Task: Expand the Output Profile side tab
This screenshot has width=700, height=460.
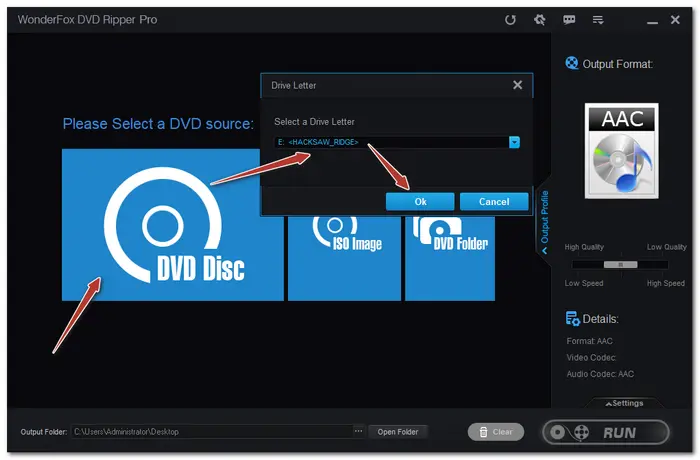Action: point(544,222)
